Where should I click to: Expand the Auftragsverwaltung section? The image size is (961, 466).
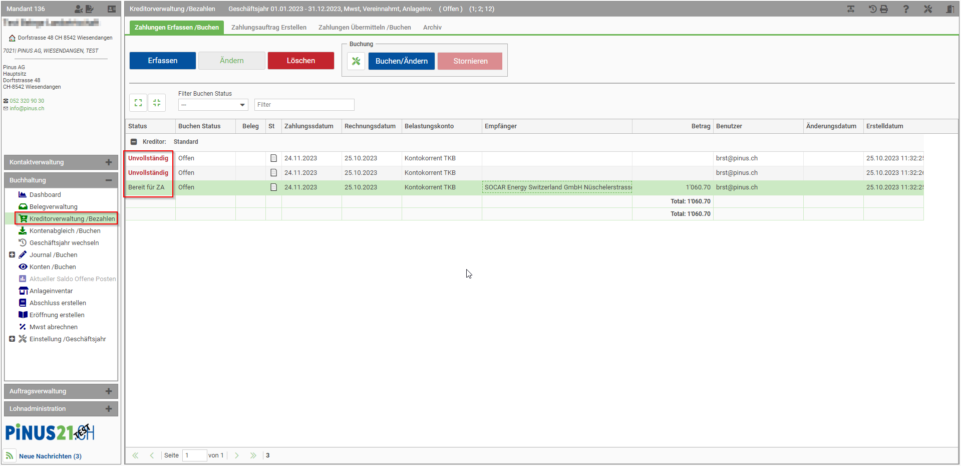pyautogui.click(x=108, y=391)
